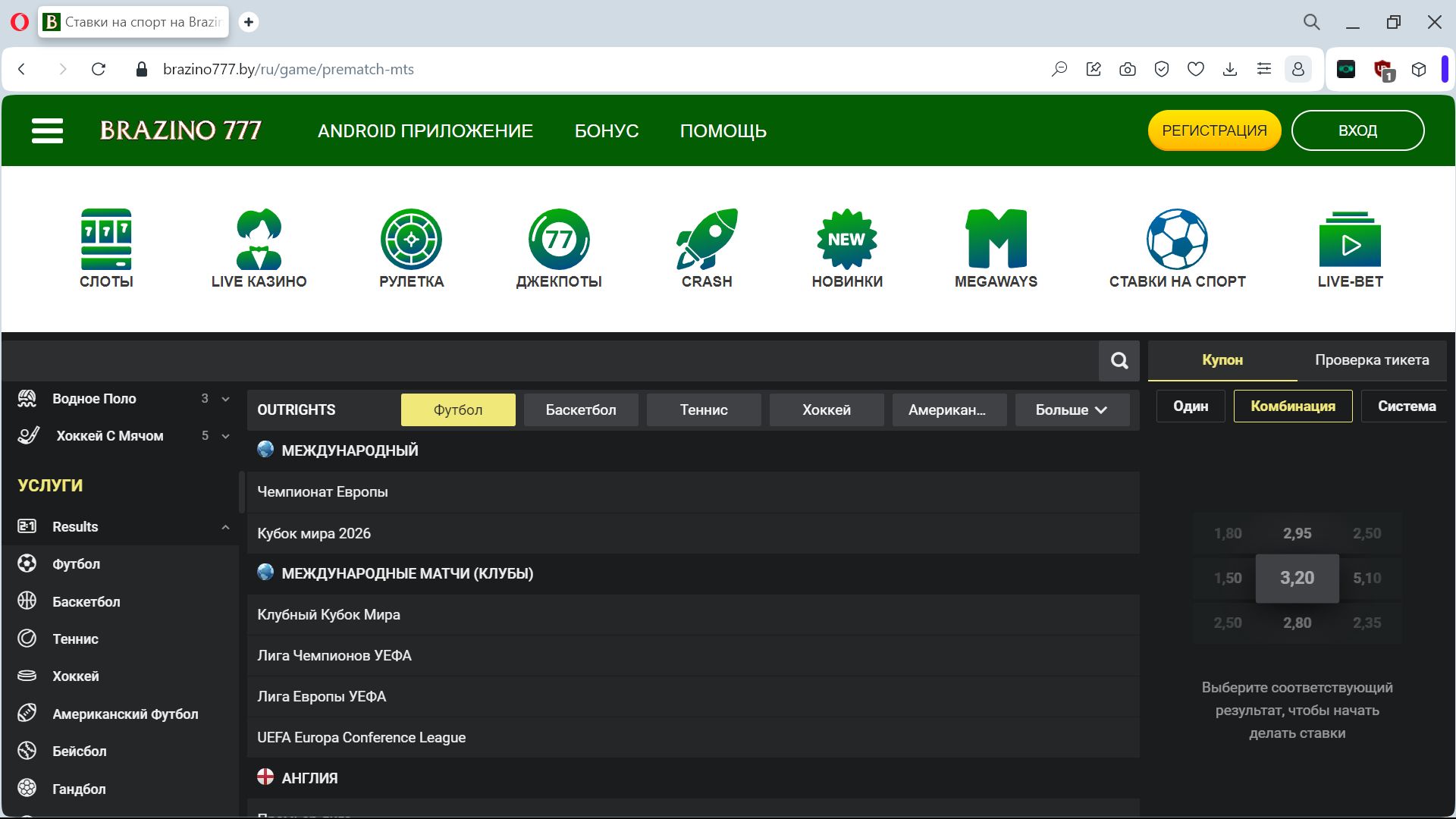Open the Помощь header link
Screen dimensions: 1456x819
(723, 131)
